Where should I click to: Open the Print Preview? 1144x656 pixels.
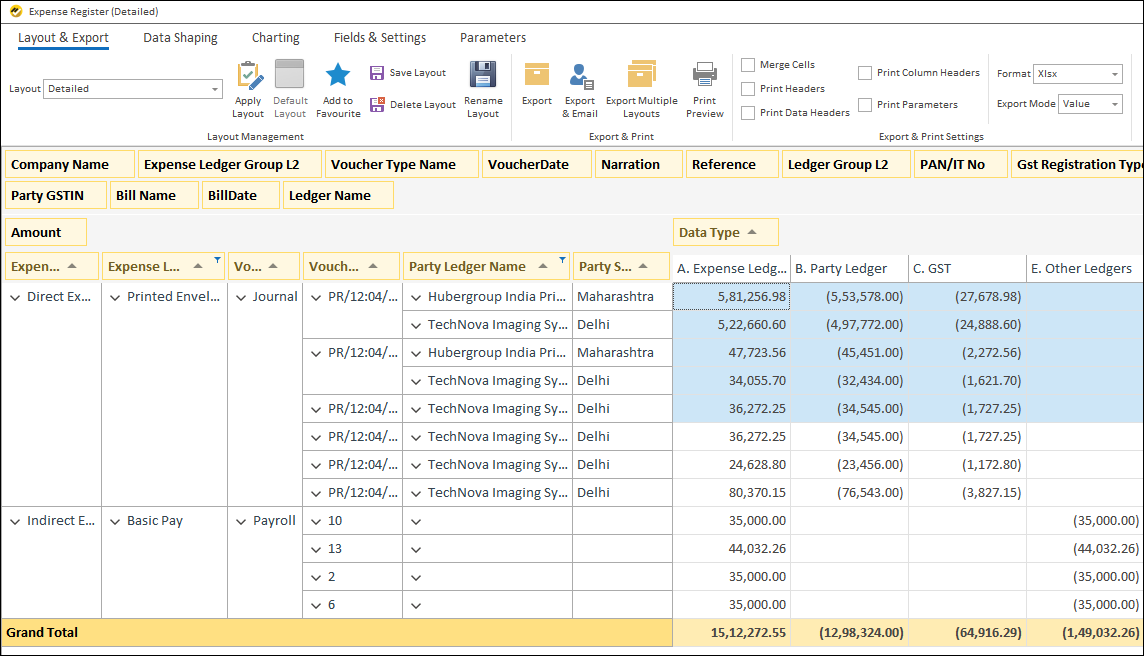pos(705,76)
